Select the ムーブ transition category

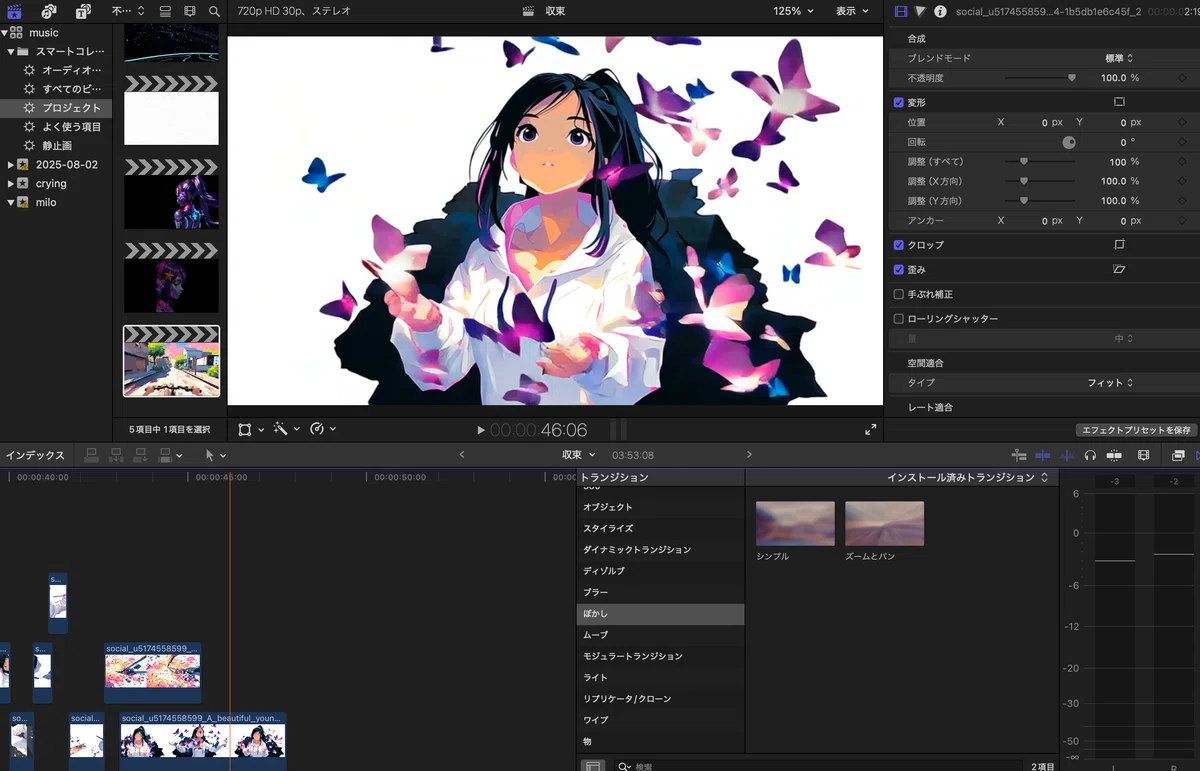click(x=660, y=635)
